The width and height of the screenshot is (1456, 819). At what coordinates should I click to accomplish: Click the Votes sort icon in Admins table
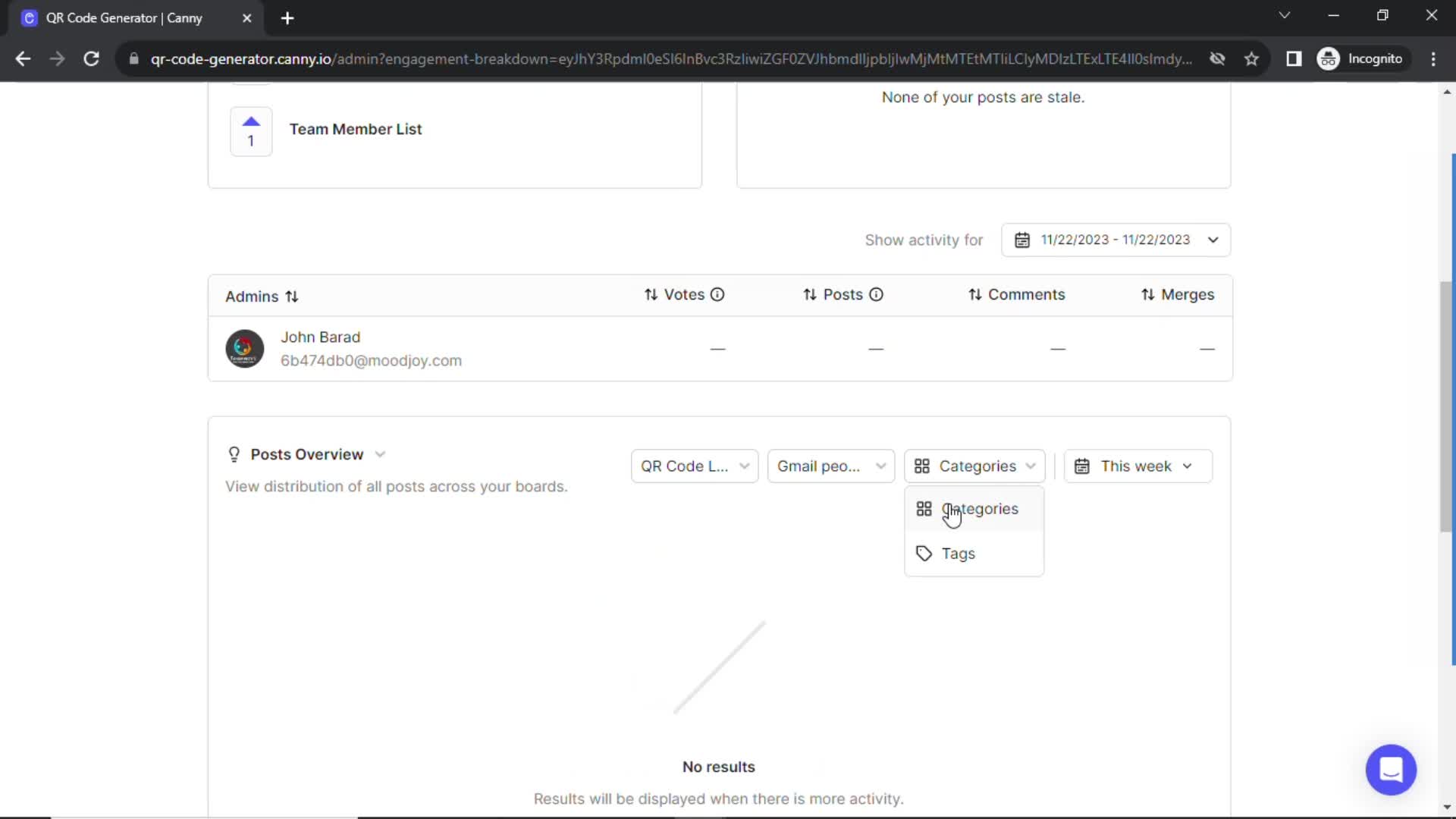pos(651,294)
